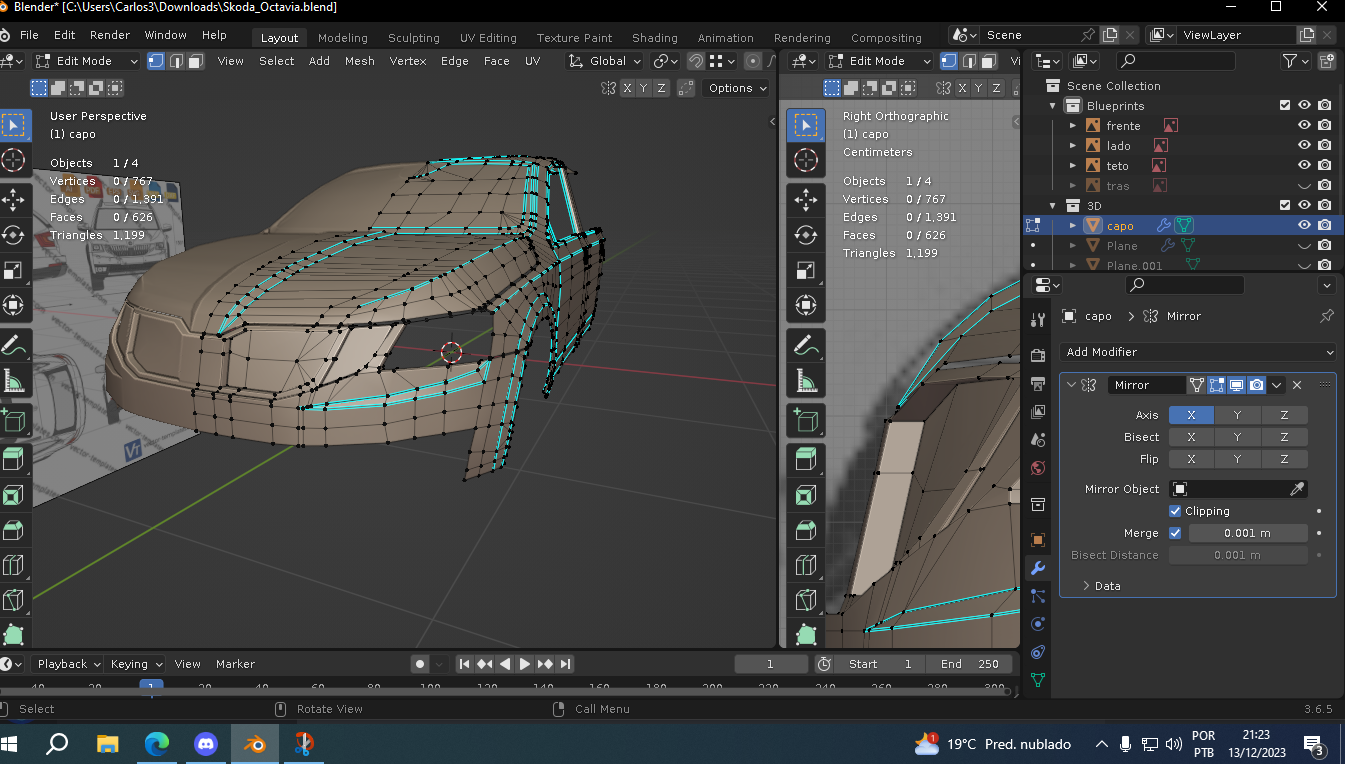Open Discord from the Windows taskbar
Screen dimensions: 1345x764
click(x=206, y=744)
